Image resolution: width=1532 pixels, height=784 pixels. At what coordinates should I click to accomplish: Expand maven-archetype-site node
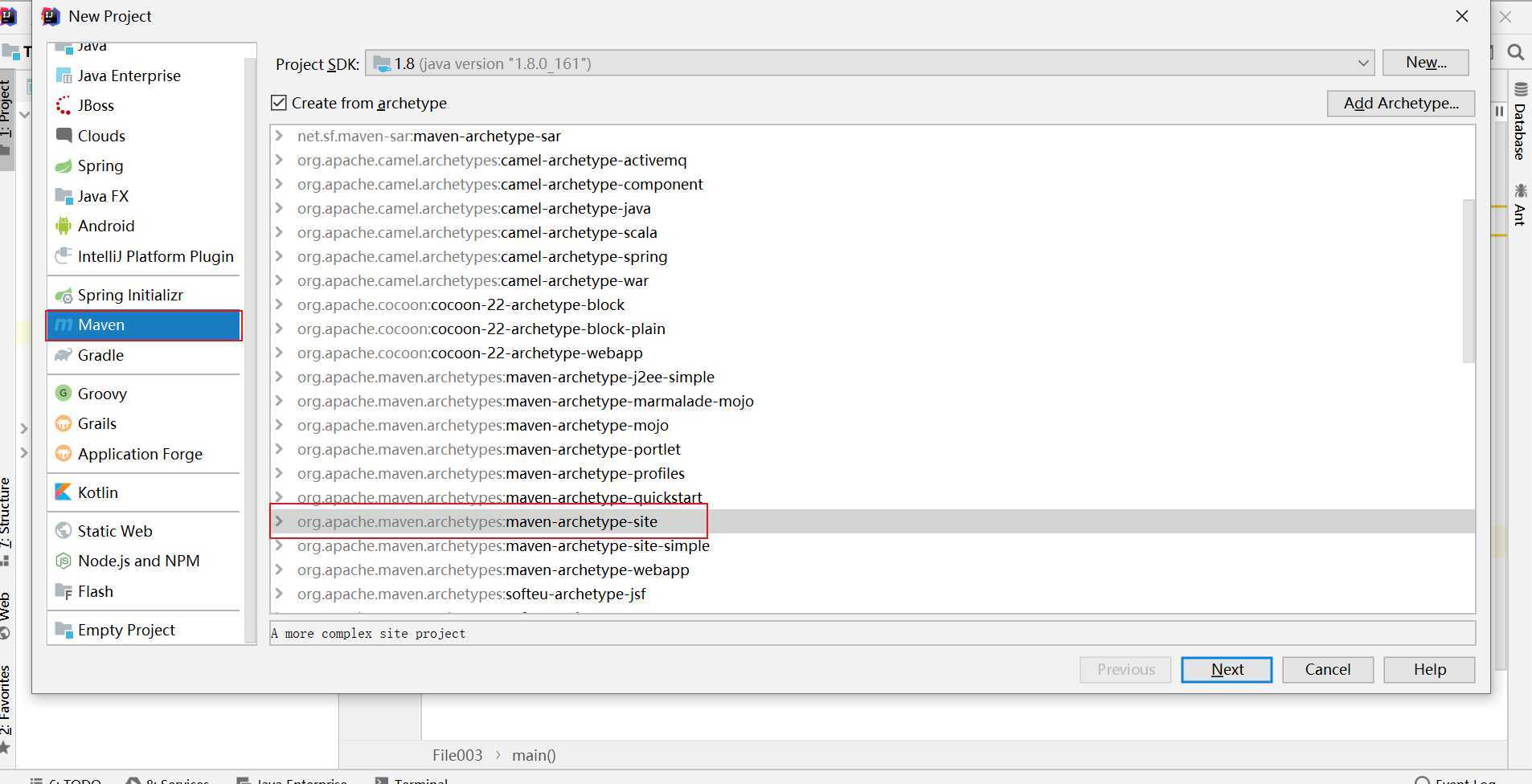coord(279,521)
